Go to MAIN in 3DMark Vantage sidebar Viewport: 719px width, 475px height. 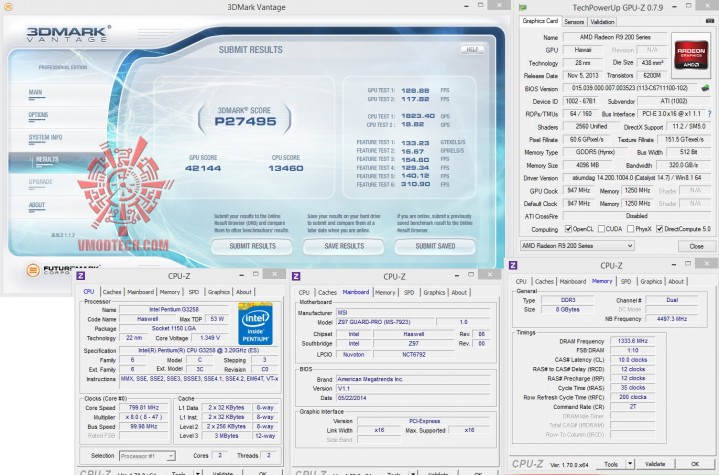click(35, 93)
